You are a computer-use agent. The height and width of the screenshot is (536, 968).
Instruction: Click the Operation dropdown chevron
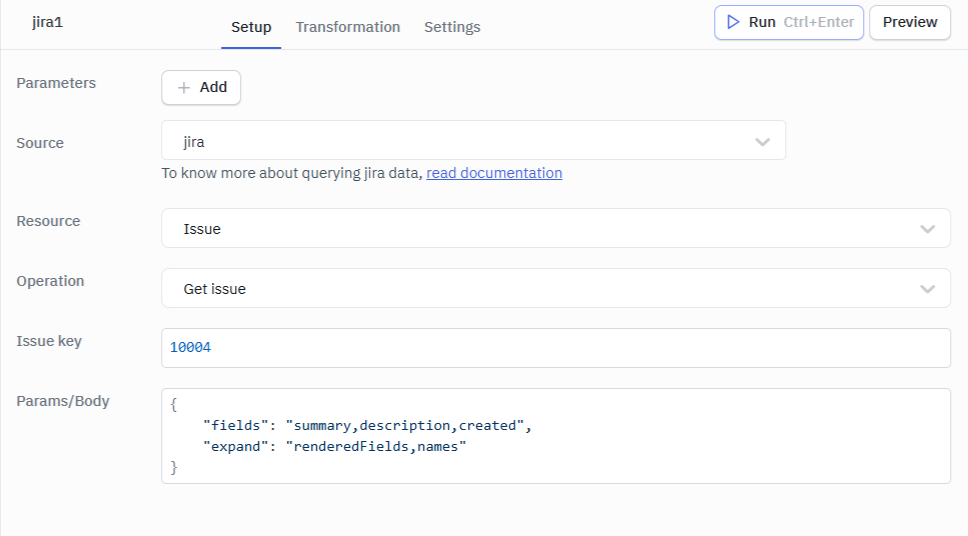pos(927,289)
